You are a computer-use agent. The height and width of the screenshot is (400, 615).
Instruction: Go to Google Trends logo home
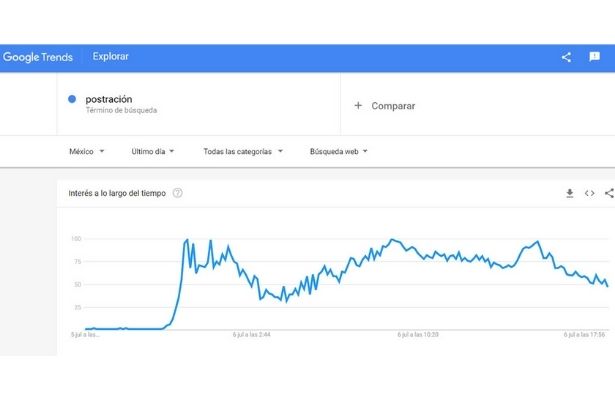tap(38, 57)
